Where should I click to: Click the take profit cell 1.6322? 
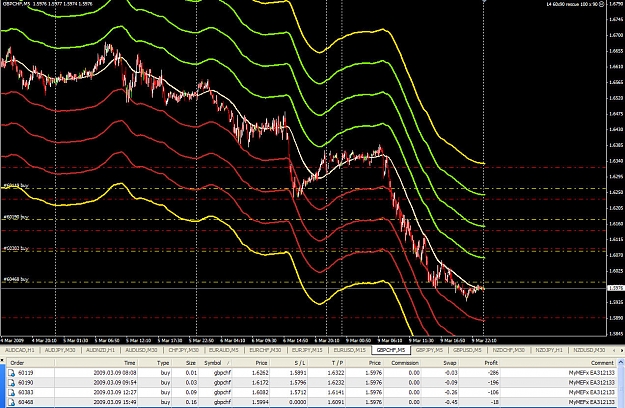[334, 373]
